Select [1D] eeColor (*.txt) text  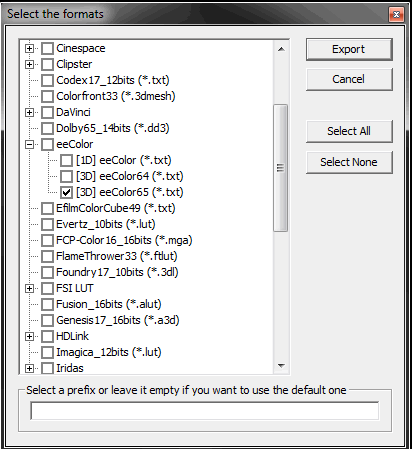point(124,160)
